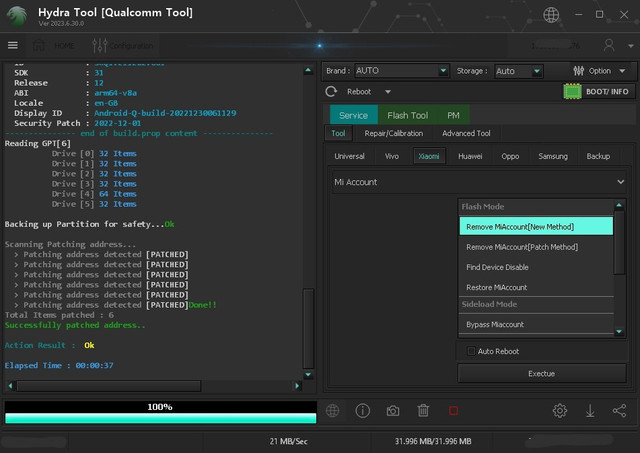This screenshot has height=453, width=640.
Task: Expand the Mi Account dropdown chevron
Action: pos(620,182)
